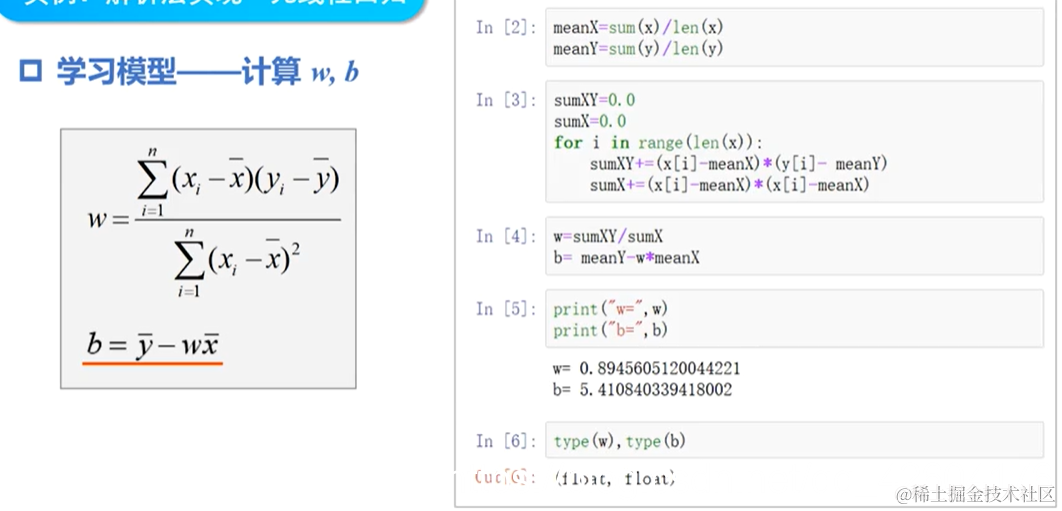Click the '(float, float)' output text

click(x=614, y=478)
